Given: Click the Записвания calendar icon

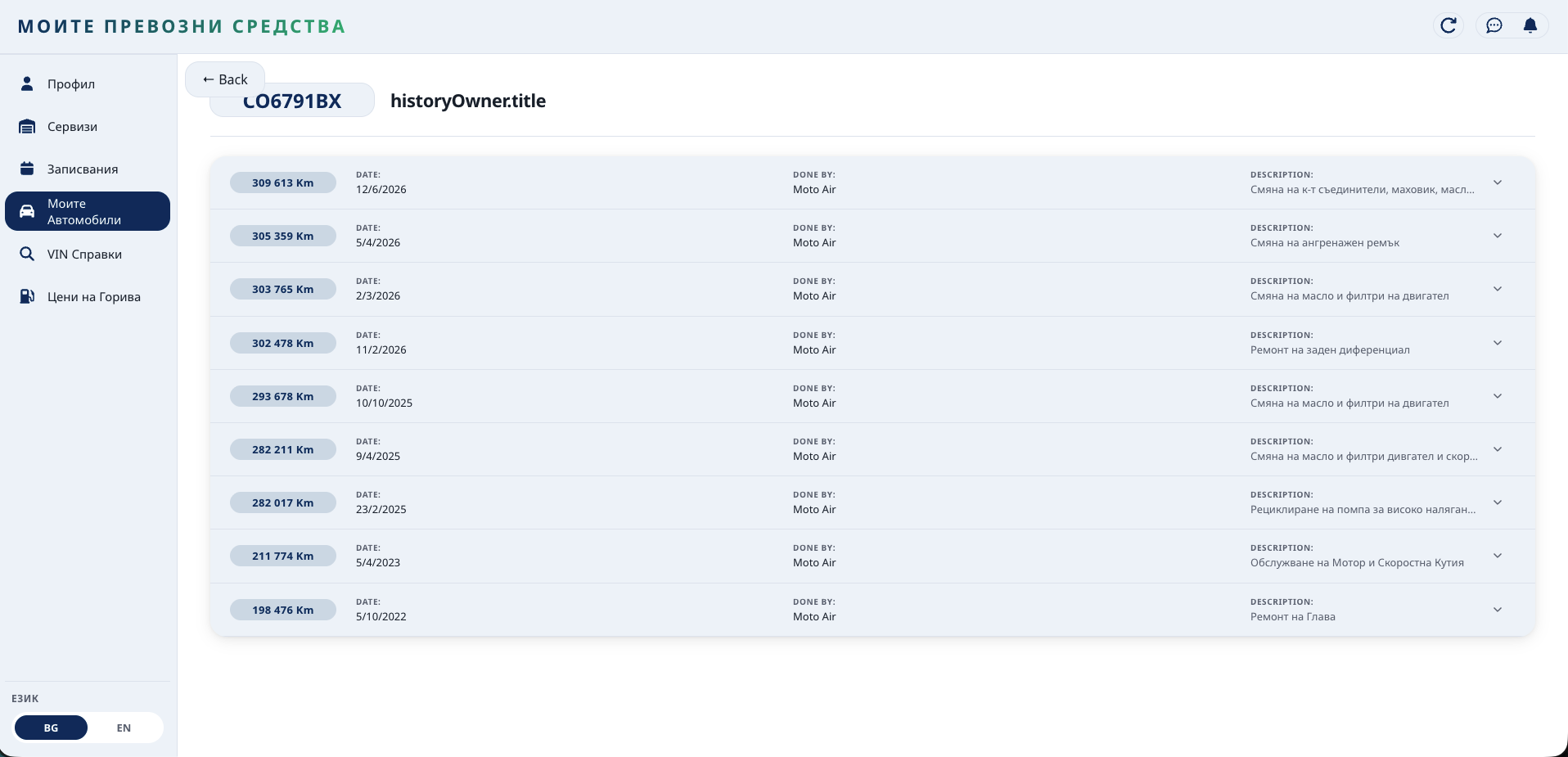Looking at the screenshot, I should pos(27,169).
